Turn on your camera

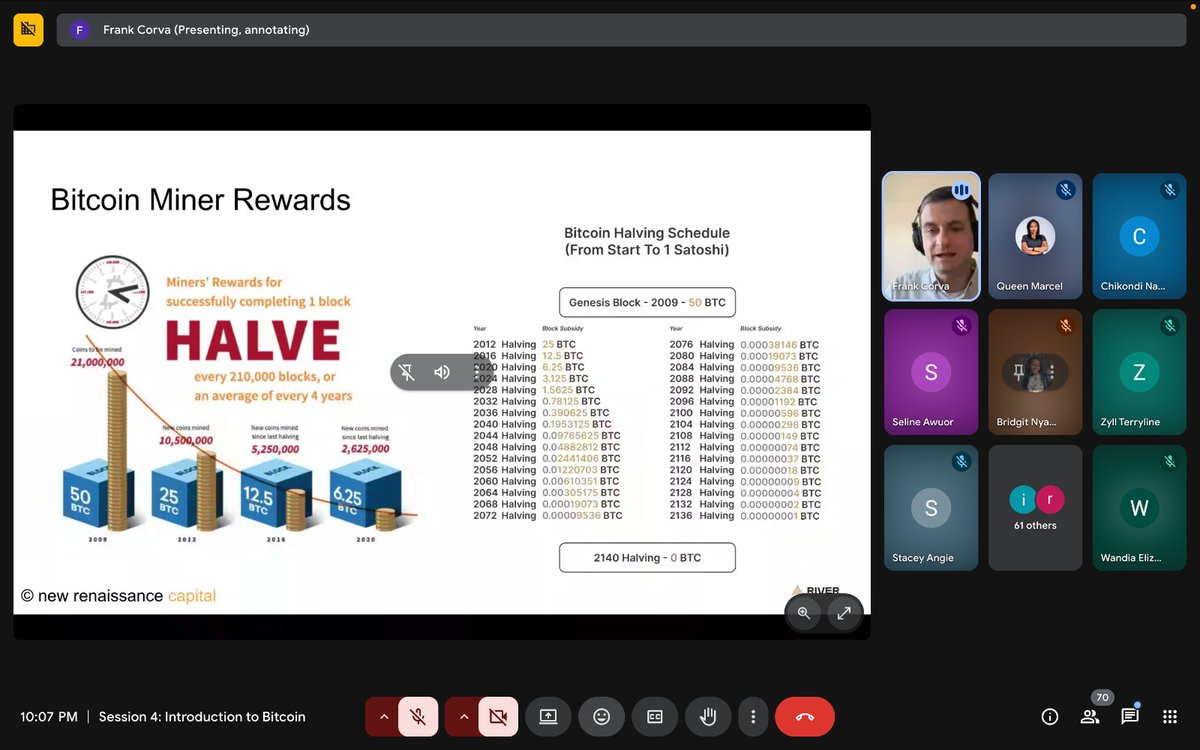pyautogui.click(x=499, y=716)
